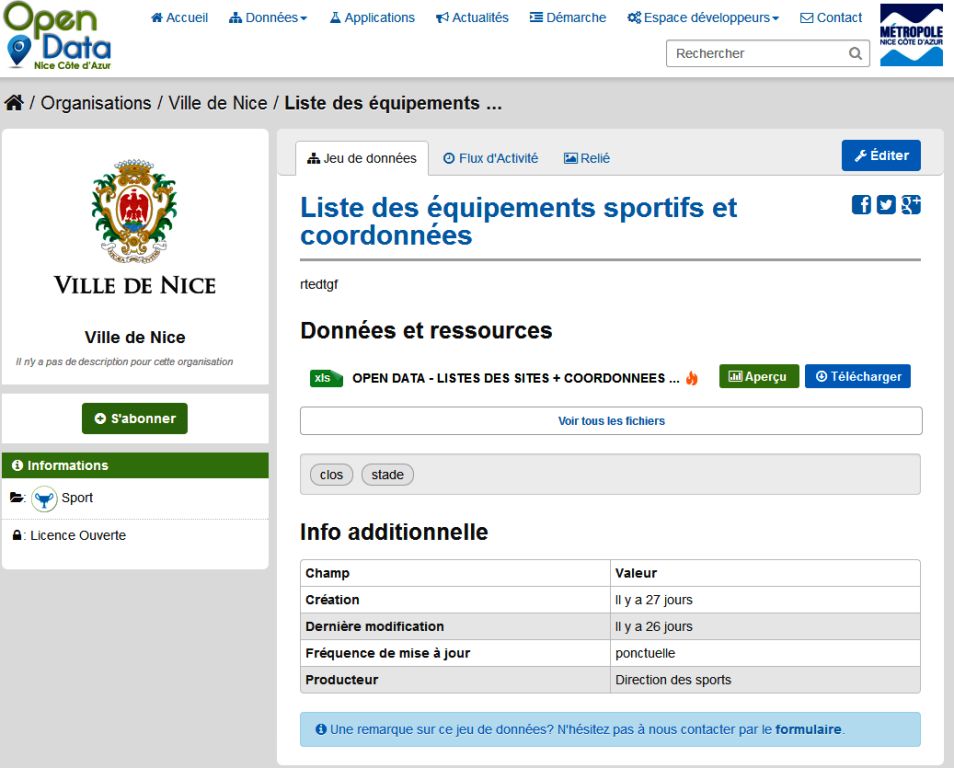Subscribe using the S'abonner button
The image size is (954, 768).
coord(134,419)
